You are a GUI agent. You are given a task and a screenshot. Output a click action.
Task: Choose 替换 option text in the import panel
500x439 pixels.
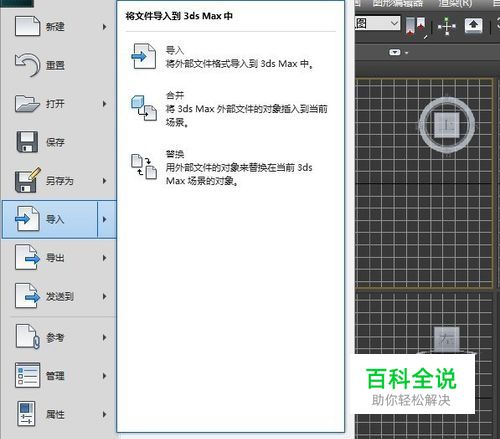point(175,154)
